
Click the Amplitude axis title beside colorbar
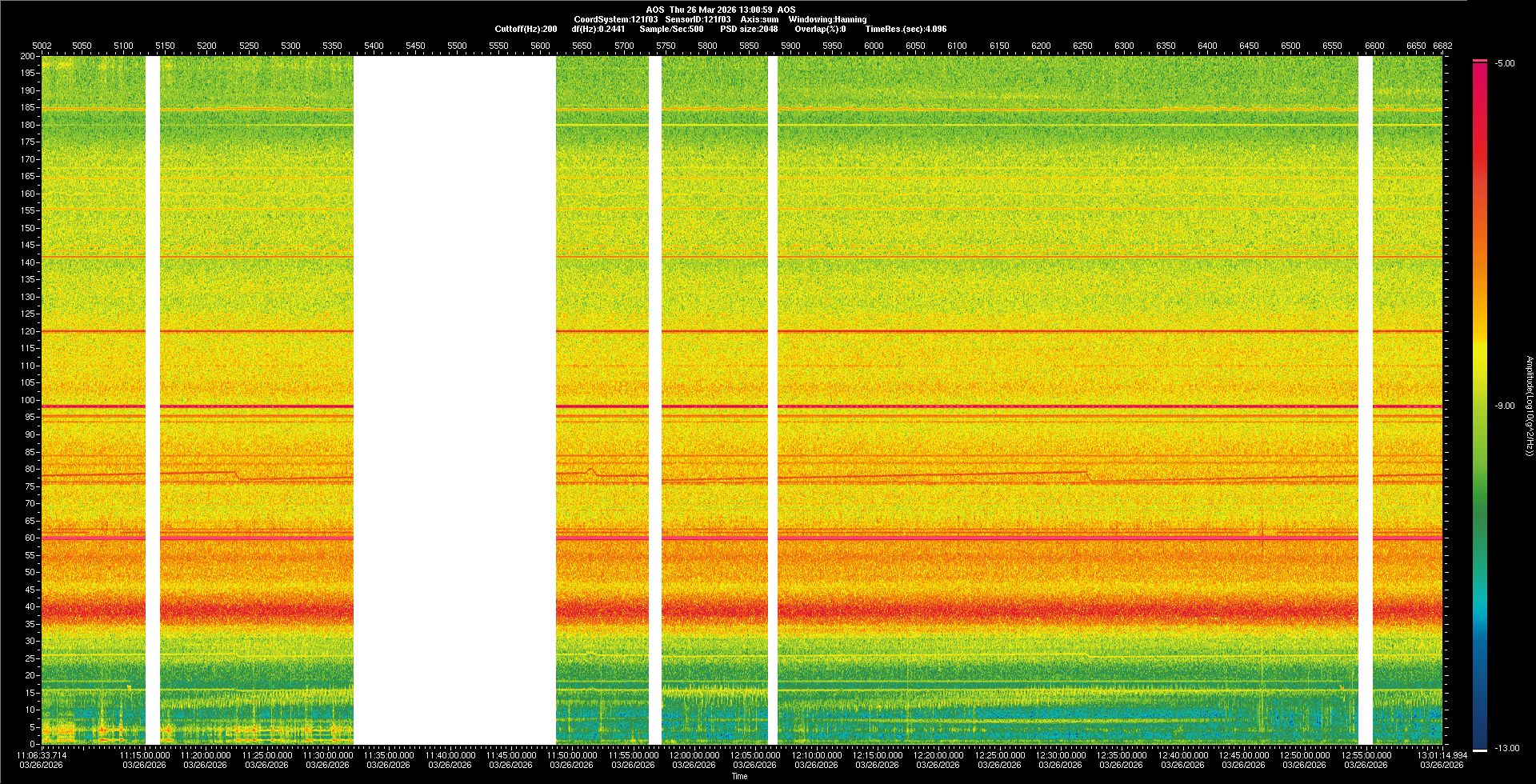pos(1529,406)
